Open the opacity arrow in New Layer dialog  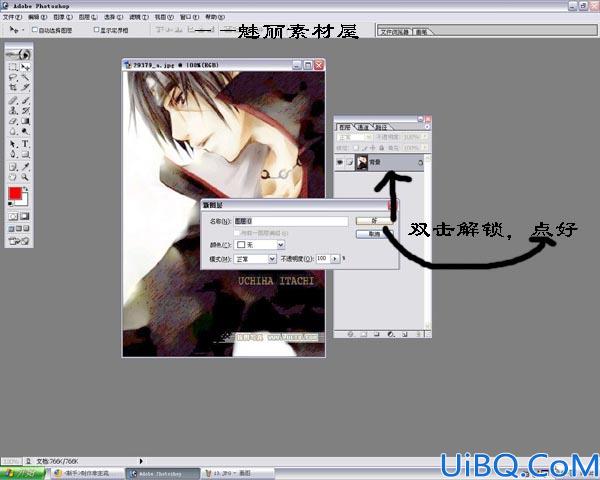pyautogui.click(x=335, y=259)
